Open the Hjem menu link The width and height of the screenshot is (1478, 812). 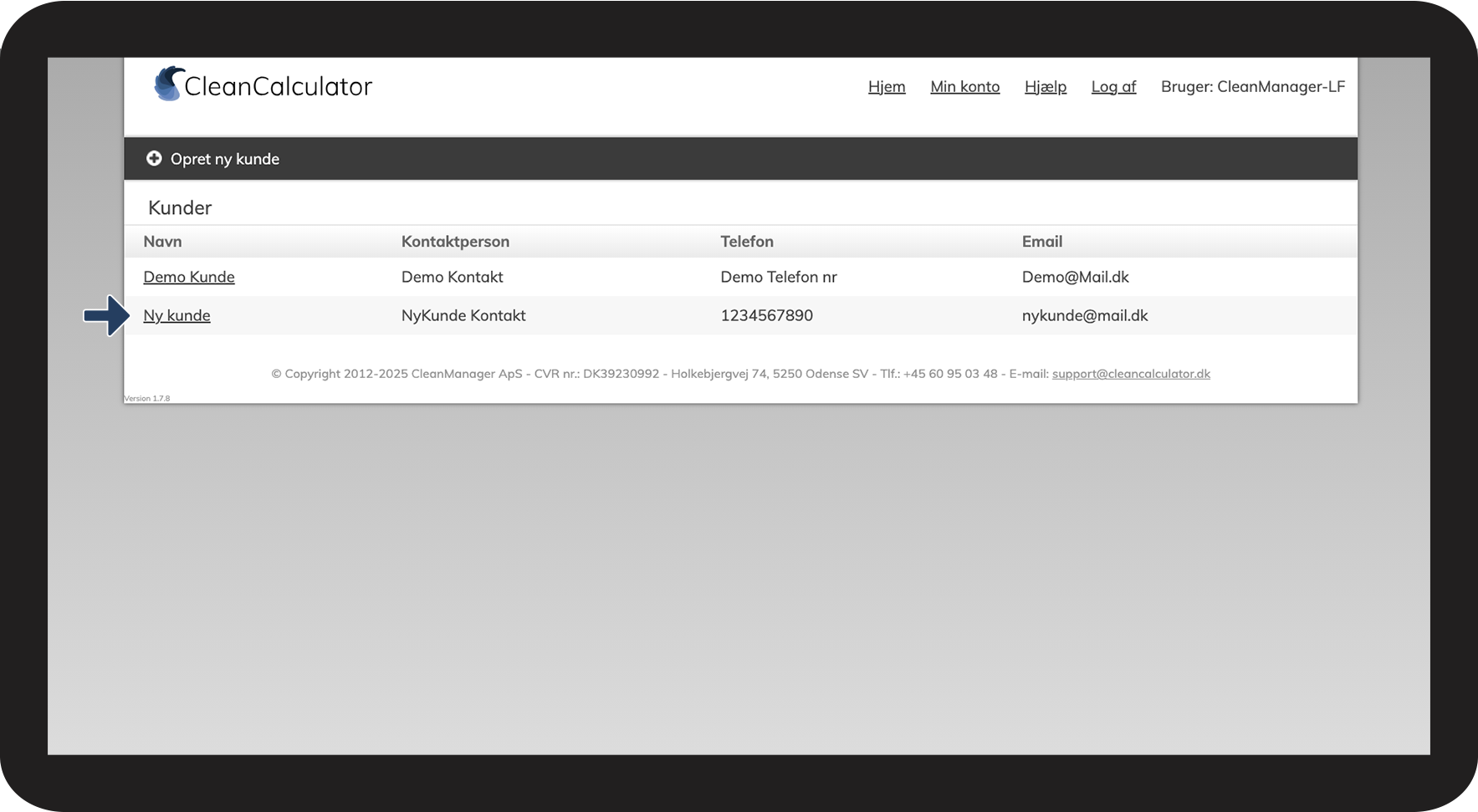click(x=887, y=86)
